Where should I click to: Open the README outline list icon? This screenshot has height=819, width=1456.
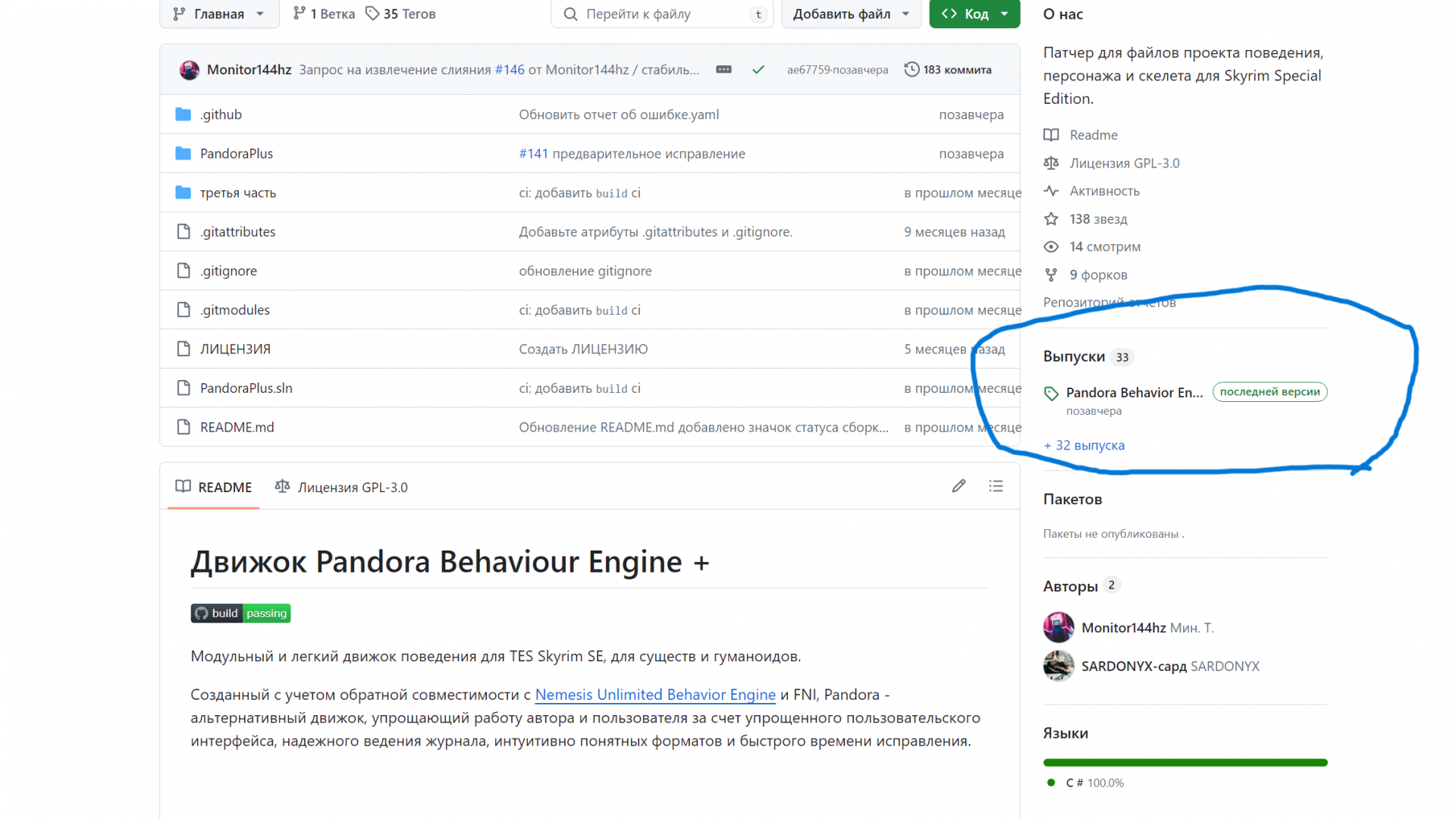click(x=996, y=486)
